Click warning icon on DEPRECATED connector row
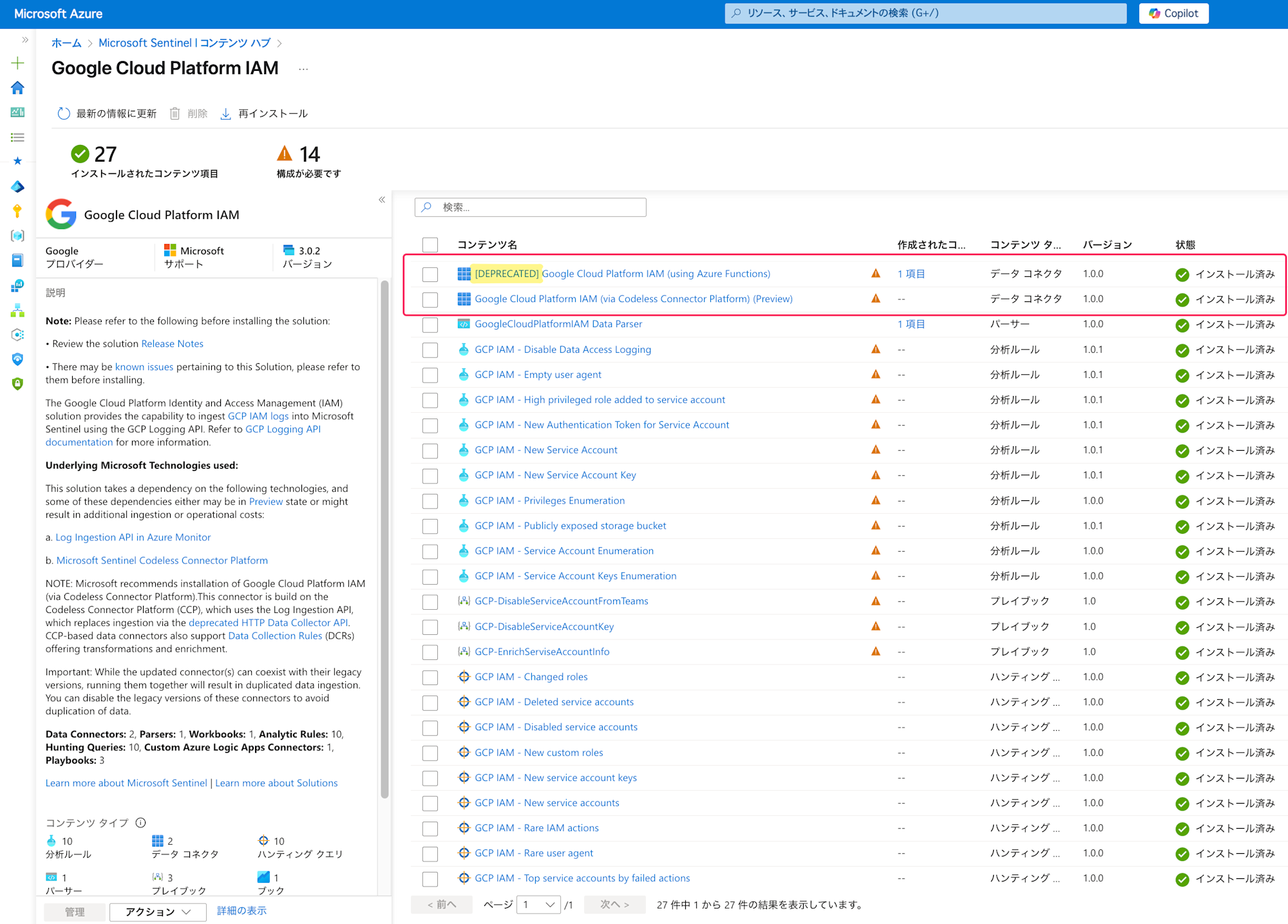 (x=876, y=274)
